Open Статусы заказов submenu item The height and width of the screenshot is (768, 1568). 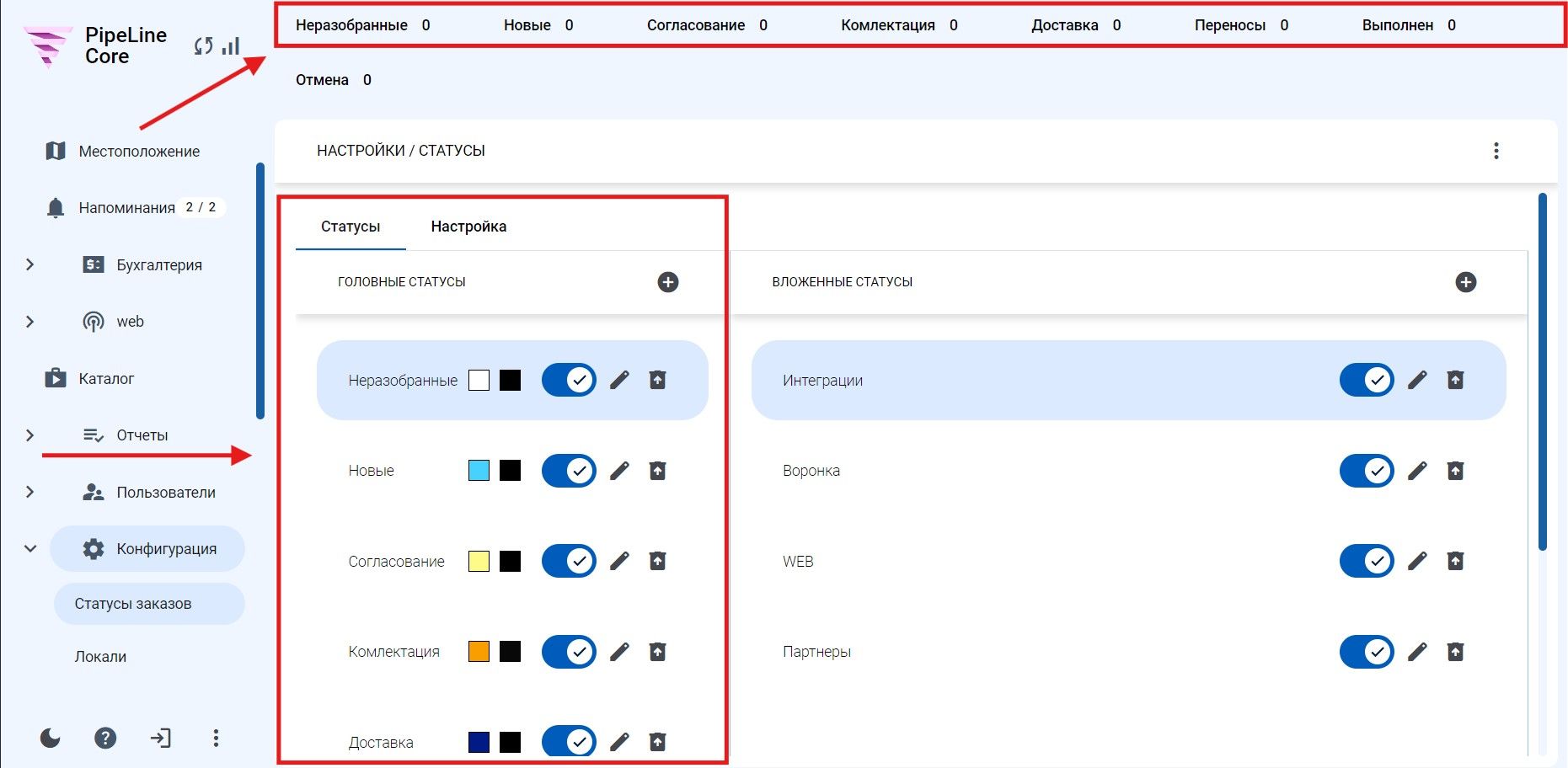pyautogui.click(x=149, y=604)
